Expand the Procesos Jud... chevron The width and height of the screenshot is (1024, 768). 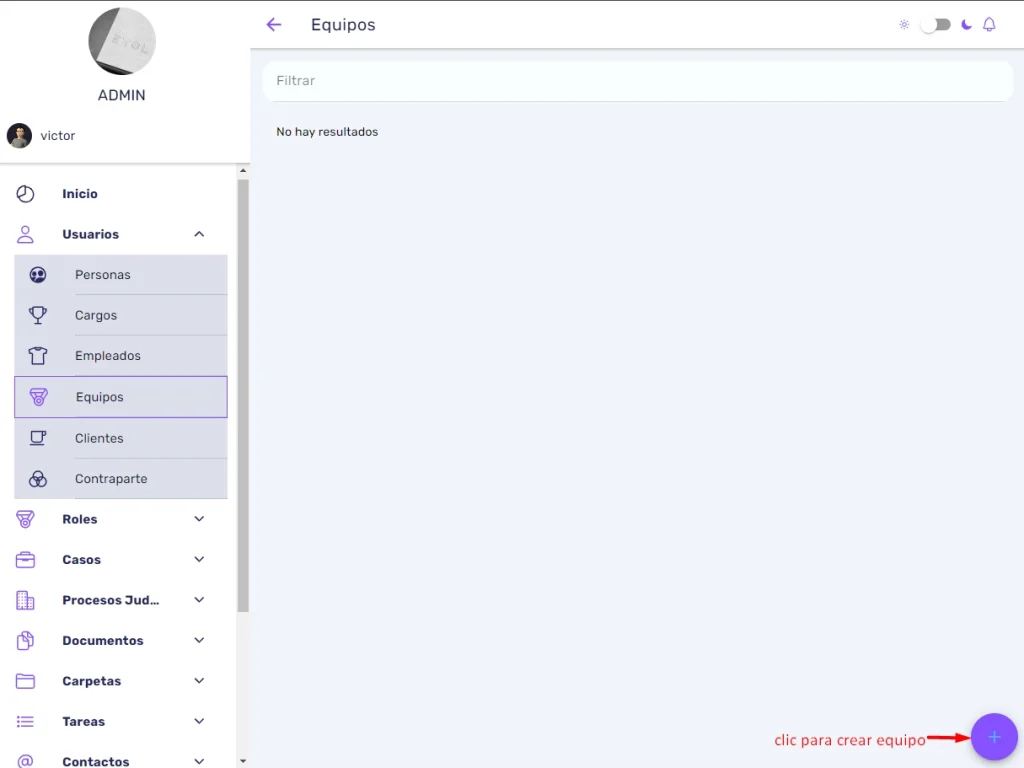pyautogui.click(x=199, y=600)
